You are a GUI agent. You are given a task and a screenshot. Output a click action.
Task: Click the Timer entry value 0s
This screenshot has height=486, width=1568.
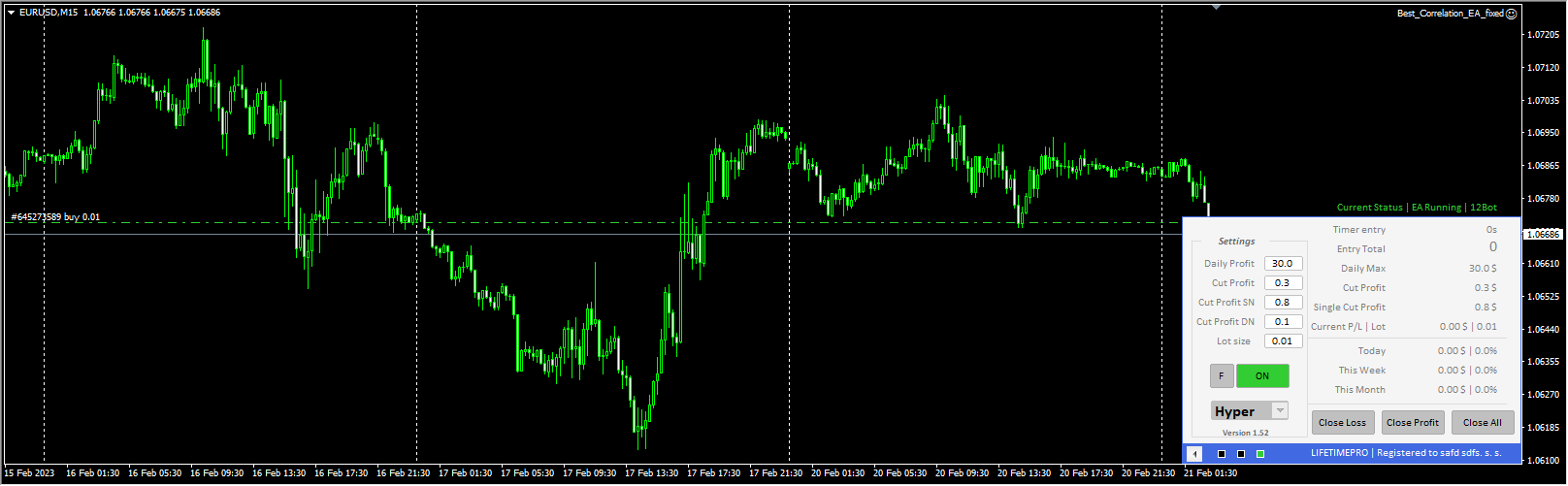click(x=1491, y=230)
